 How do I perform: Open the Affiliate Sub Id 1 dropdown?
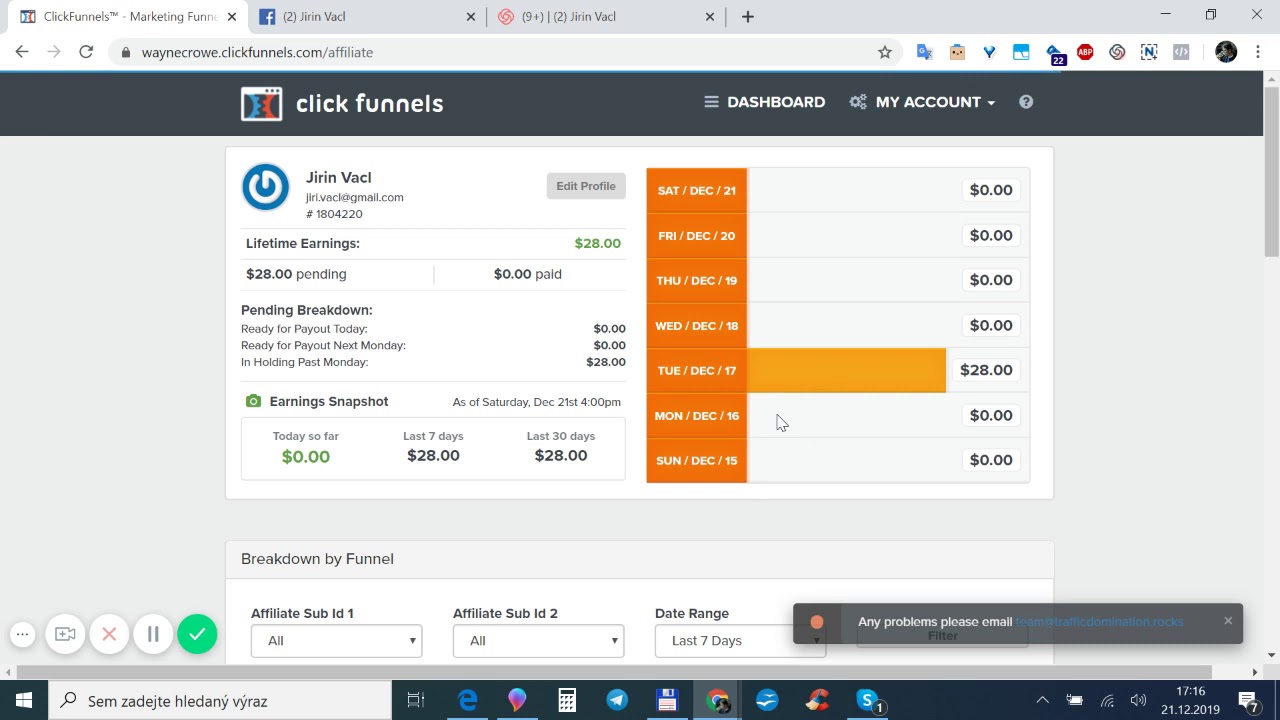tap(336, 641)
